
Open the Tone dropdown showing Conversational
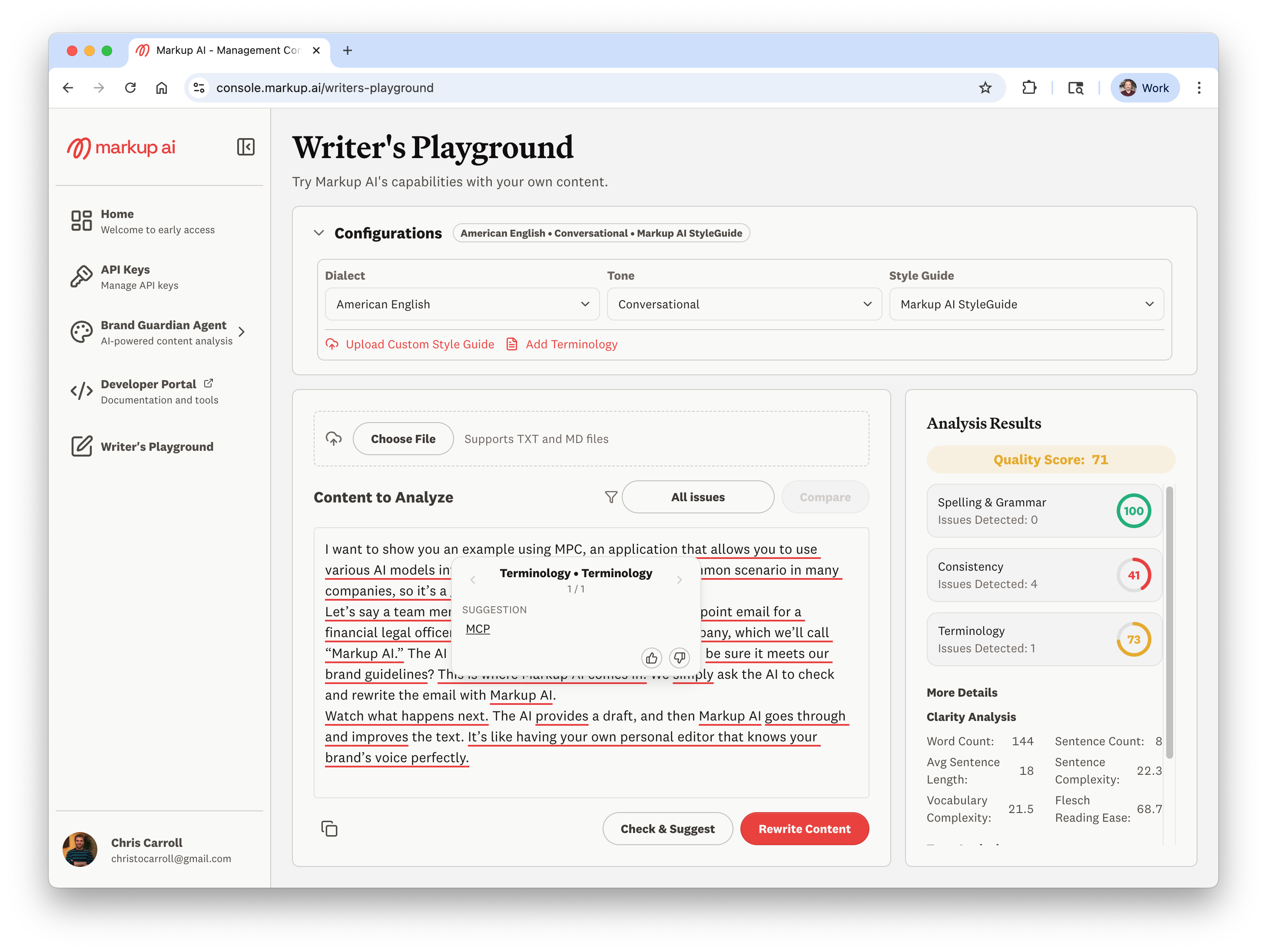(x=743, y=304)
